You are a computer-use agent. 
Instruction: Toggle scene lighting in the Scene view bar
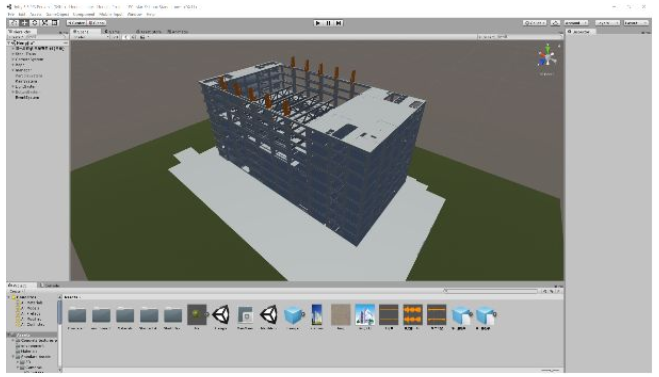click(126, 37)
